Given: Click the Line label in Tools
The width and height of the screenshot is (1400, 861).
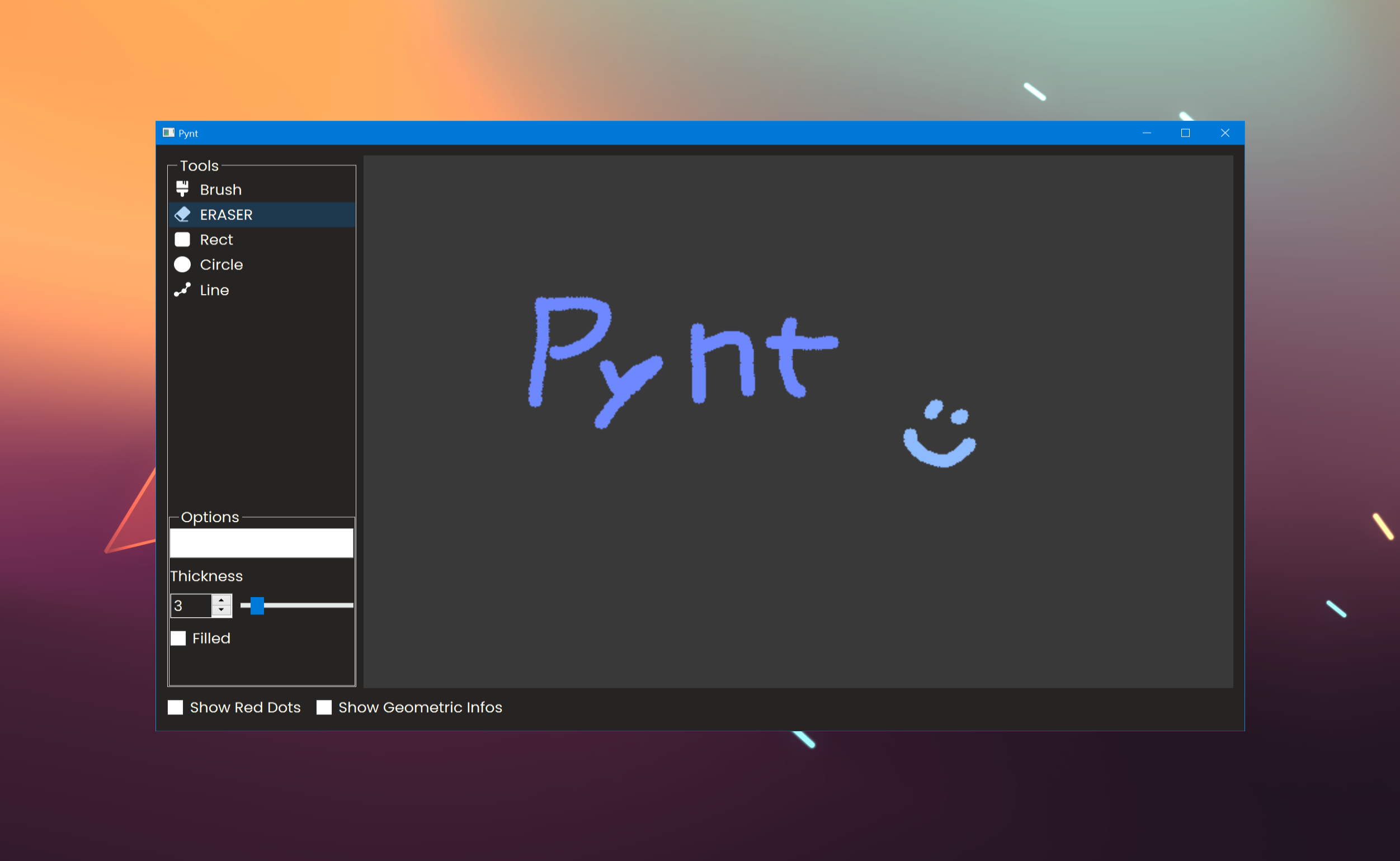Looking at the screenshot, I should click(214, 290).
